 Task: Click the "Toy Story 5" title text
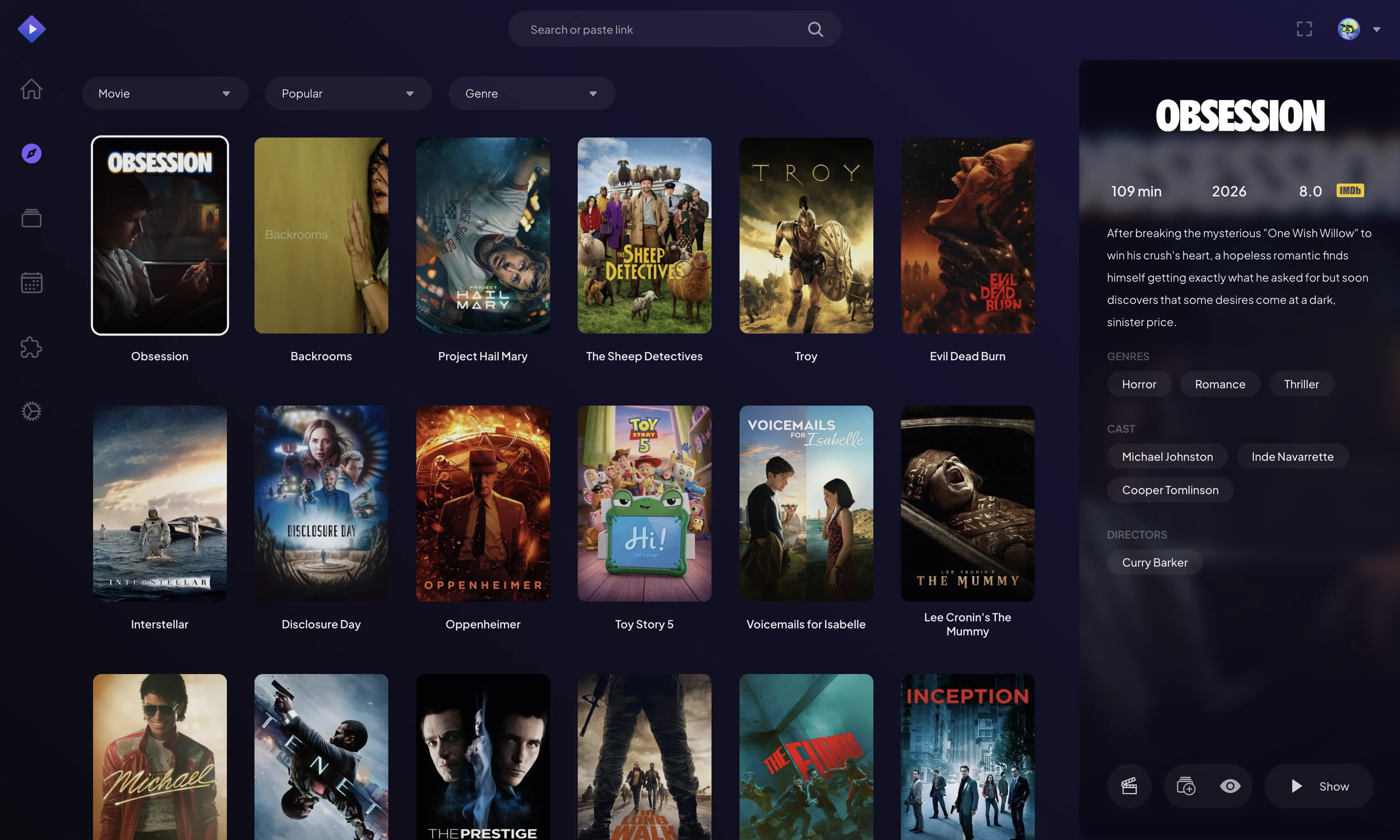[x=644, y=624]
